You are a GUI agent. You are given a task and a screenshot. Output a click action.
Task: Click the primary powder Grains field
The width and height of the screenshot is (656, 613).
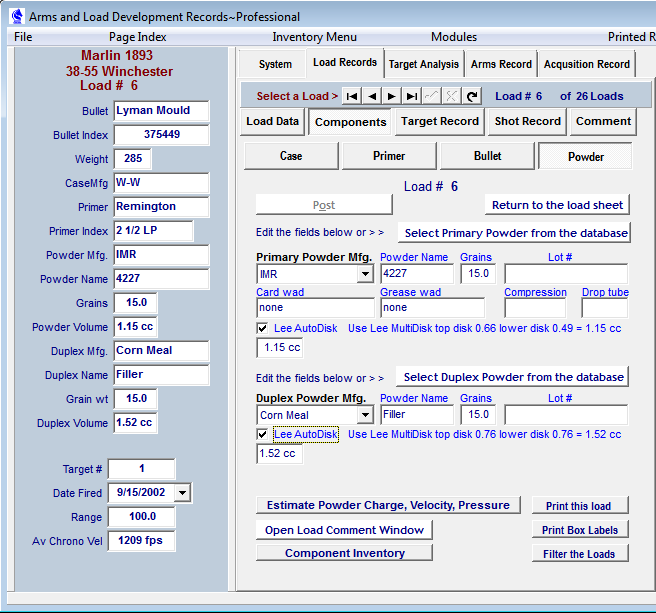479,274
